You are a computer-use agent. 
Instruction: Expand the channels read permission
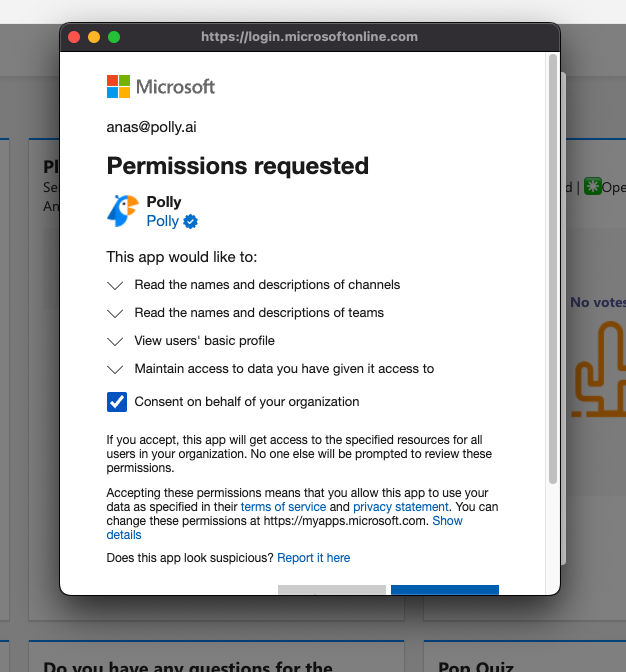coord(116,285)
